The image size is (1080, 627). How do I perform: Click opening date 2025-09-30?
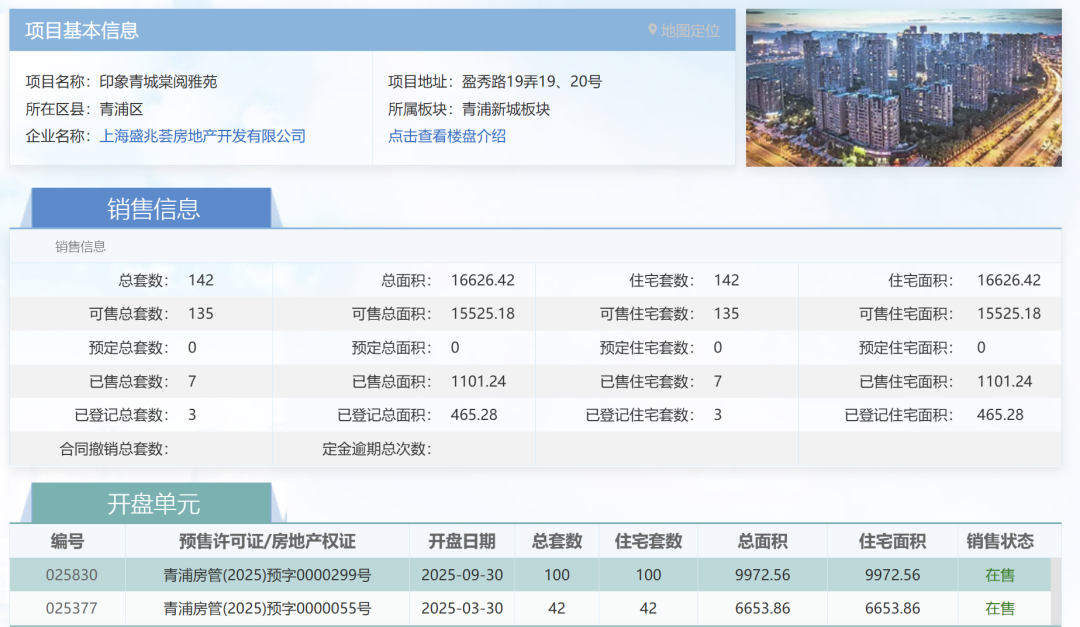pyautogui.click(x=461, y=575)
